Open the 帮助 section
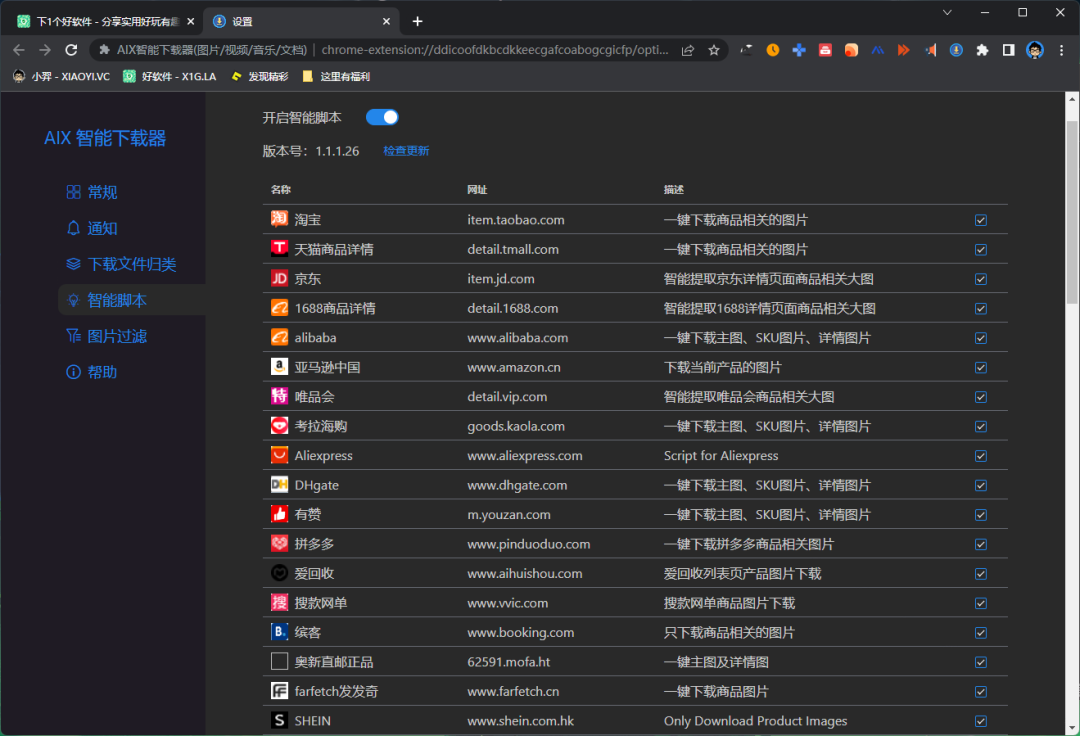 click(x=92, y=372)
